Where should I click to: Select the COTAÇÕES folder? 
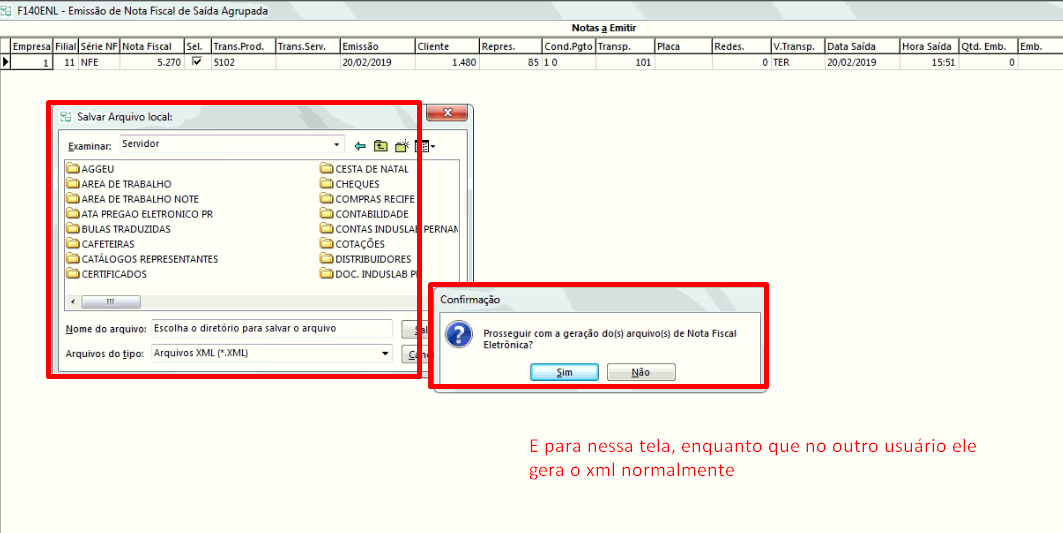pos(359,244)
